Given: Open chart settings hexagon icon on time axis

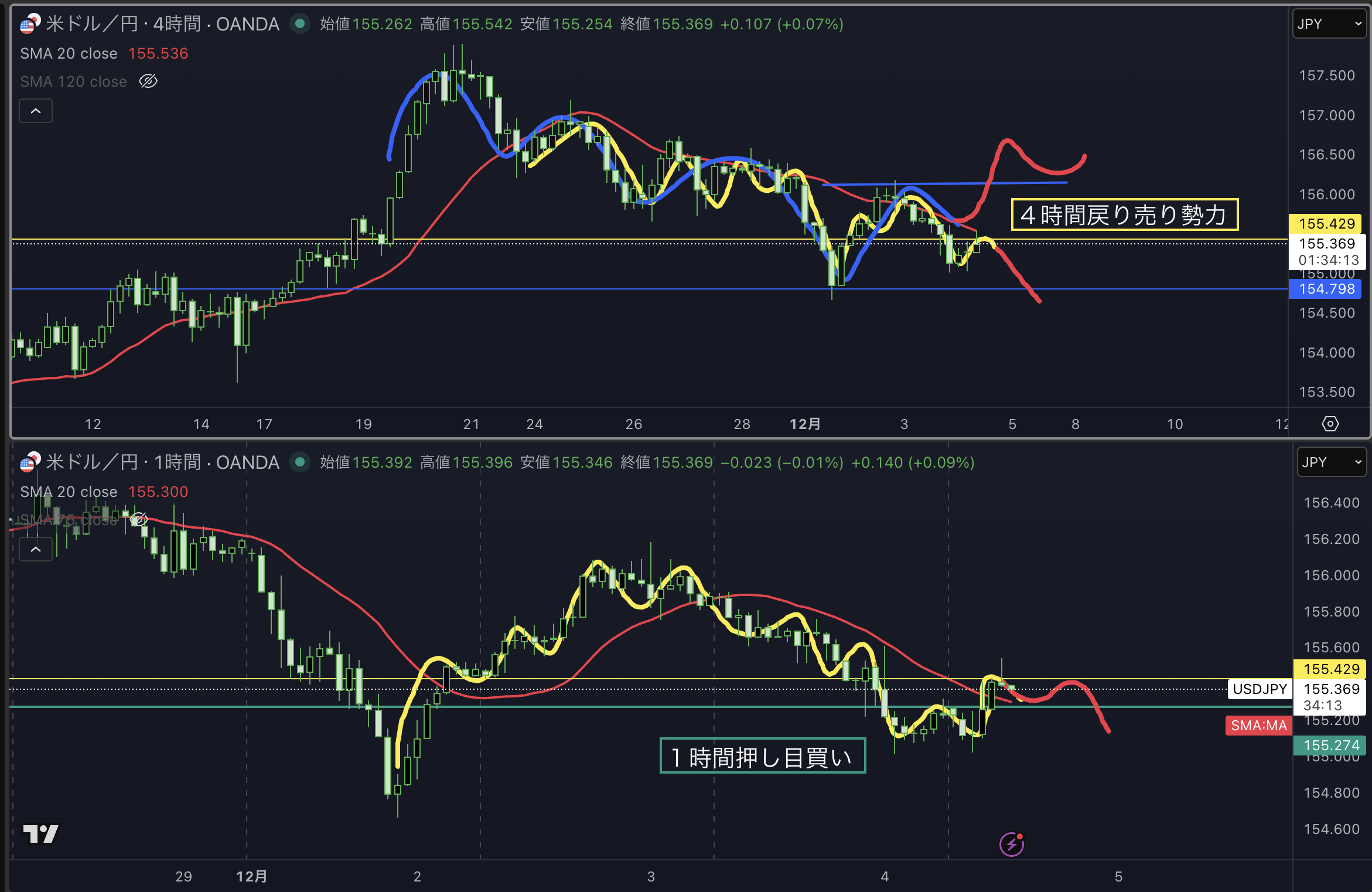Looking at the screenshot, I should 1330,424.
